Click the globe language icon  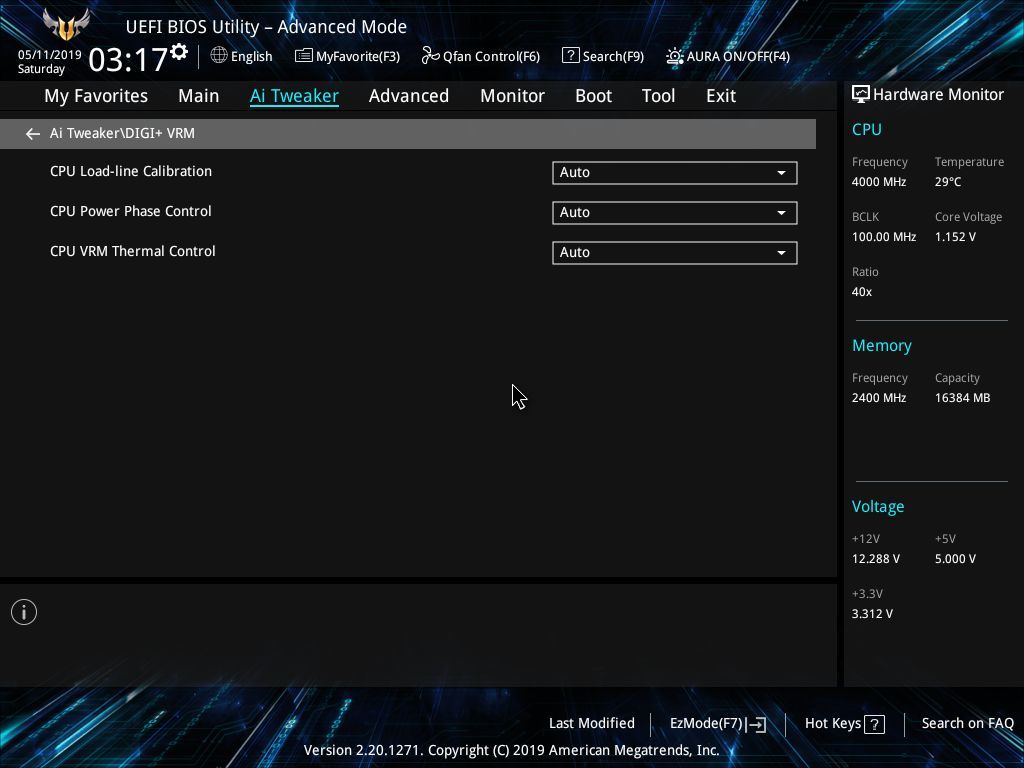click(219, 56)
